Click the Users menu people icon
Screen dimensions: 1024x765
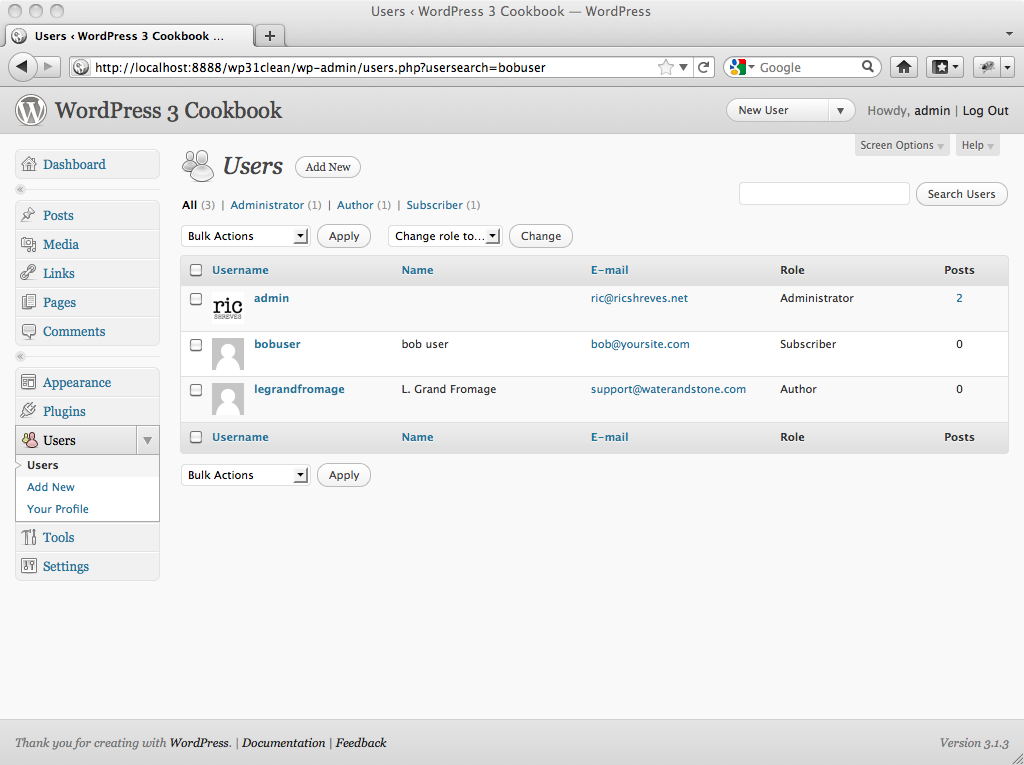29,440
